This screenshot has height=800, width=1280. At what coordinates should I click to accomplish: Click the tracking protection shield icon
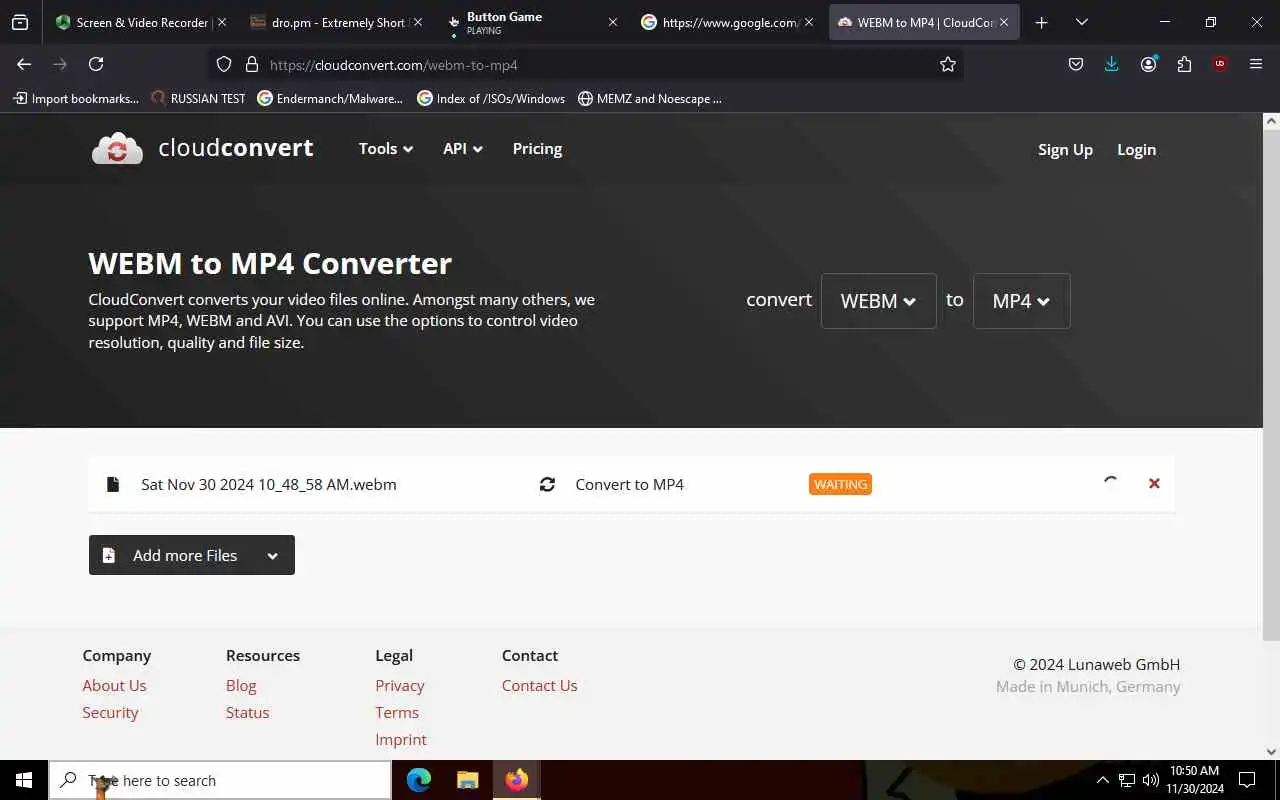coord(224,64)
